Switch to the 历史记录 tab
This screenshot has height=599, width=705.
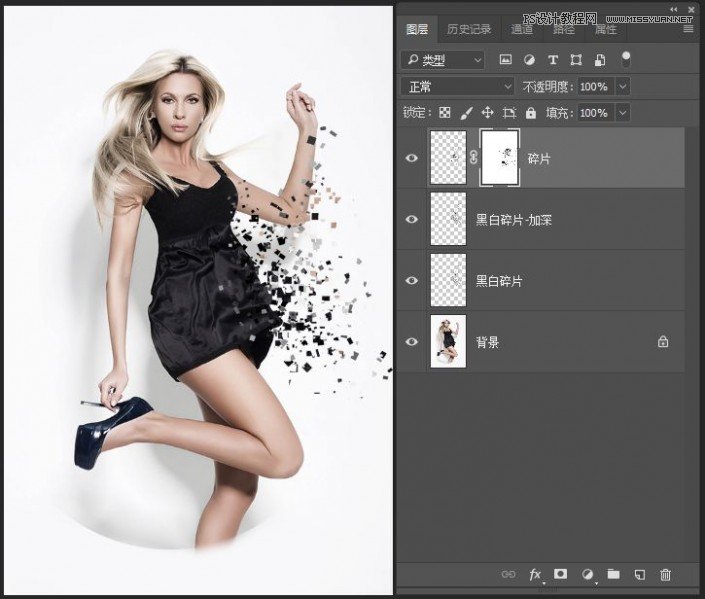pos(469,29)
